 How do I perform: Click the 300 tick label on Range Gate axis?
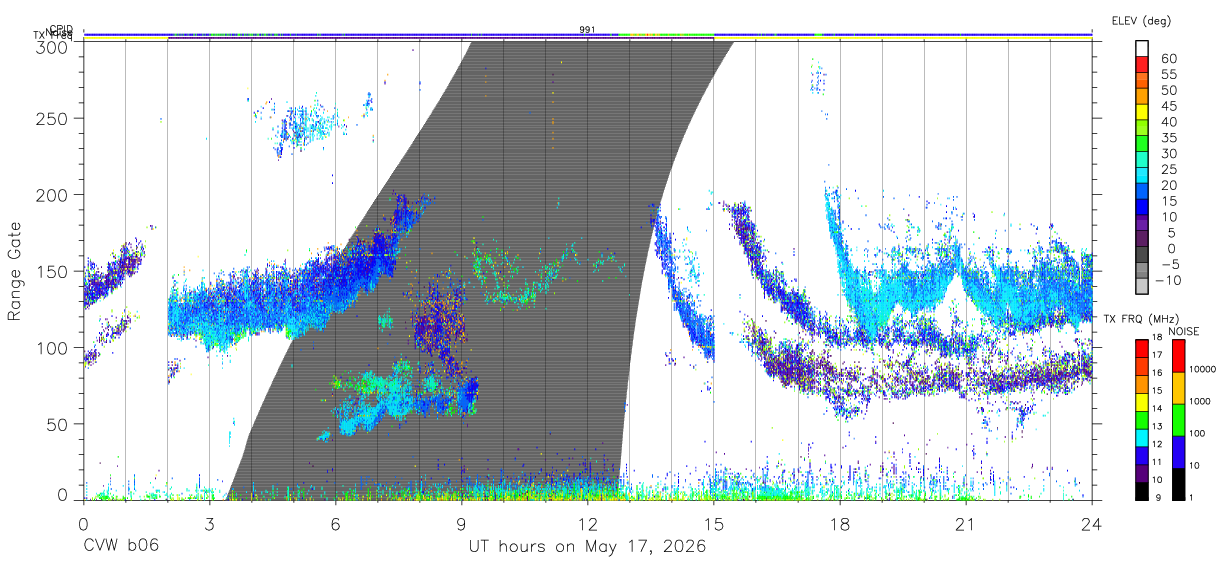point(52,46)
